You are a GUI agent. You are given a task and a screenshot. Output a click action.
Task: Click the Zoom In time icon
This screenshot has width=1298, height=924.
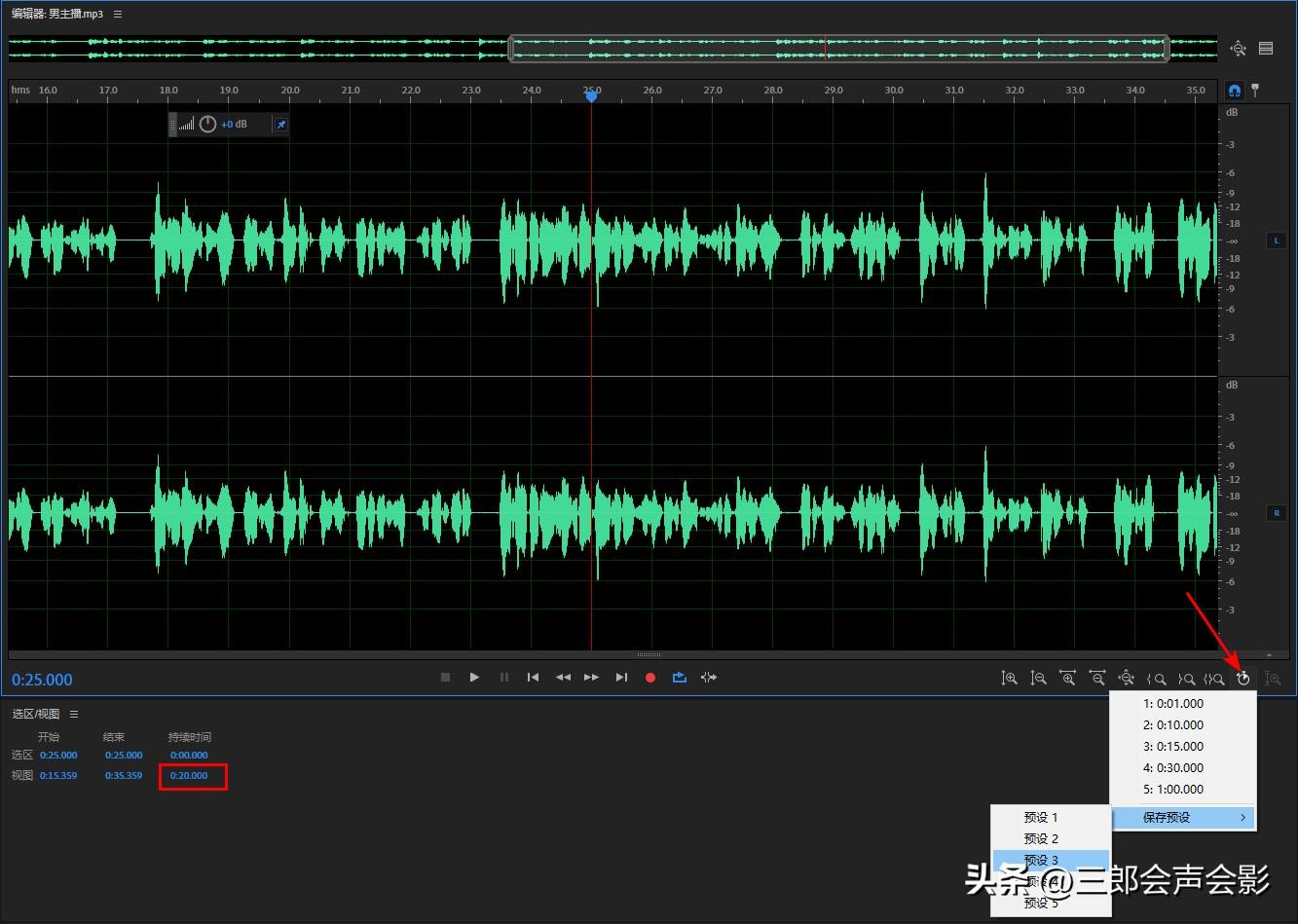click(1068, 679)
